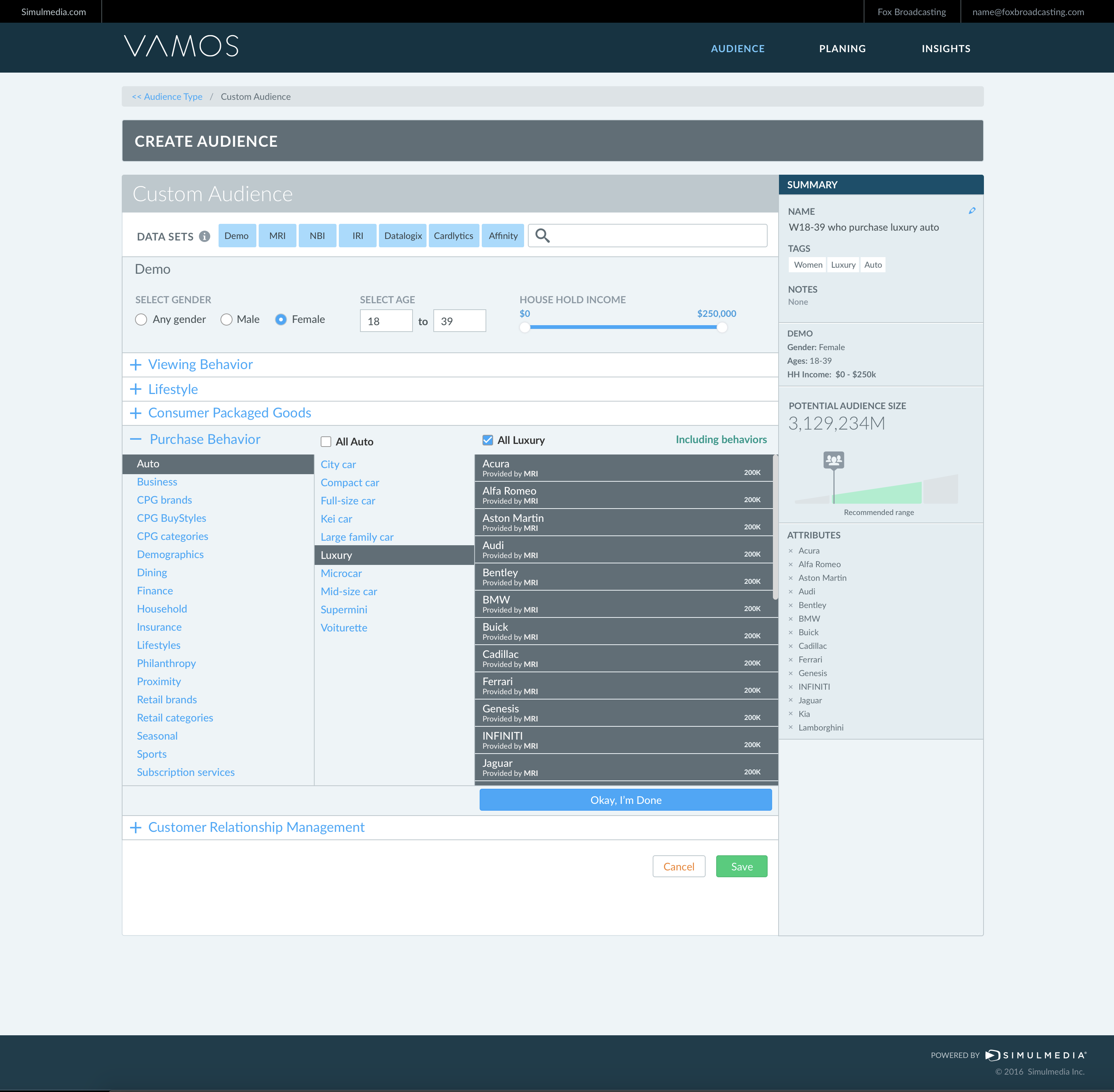Select Supermini subcategory
This screenshot has width=1114, height=1092.
pyautogui.click(x=344, y=610)
